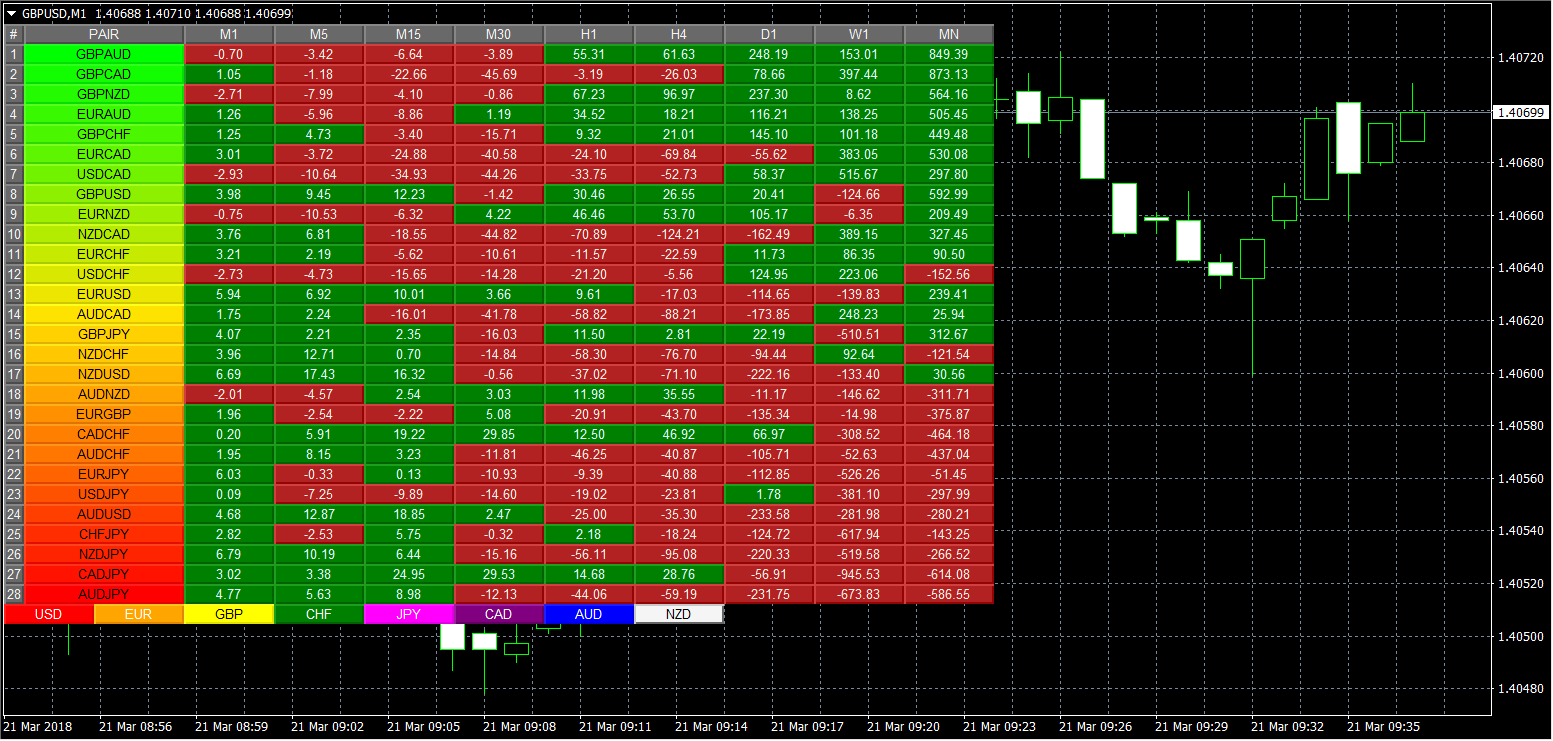
Task: Toggle the yellow GBP currency filter
Action: pos(228,614)
